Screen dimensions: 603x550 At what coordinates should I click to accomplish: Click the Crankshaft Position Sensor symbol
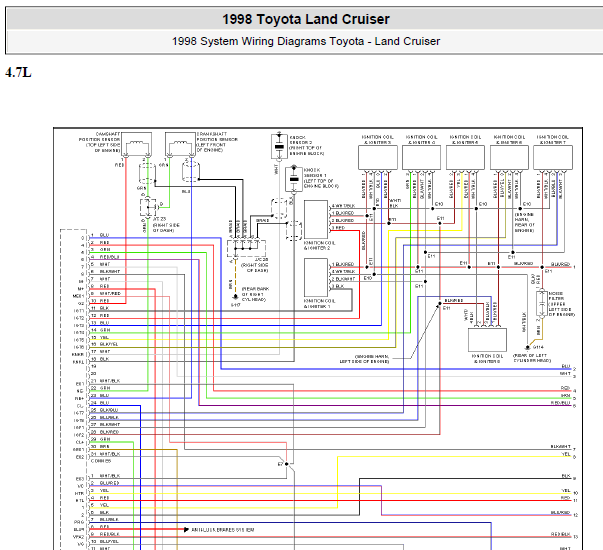pyautogui.click(x=180, y=144)
